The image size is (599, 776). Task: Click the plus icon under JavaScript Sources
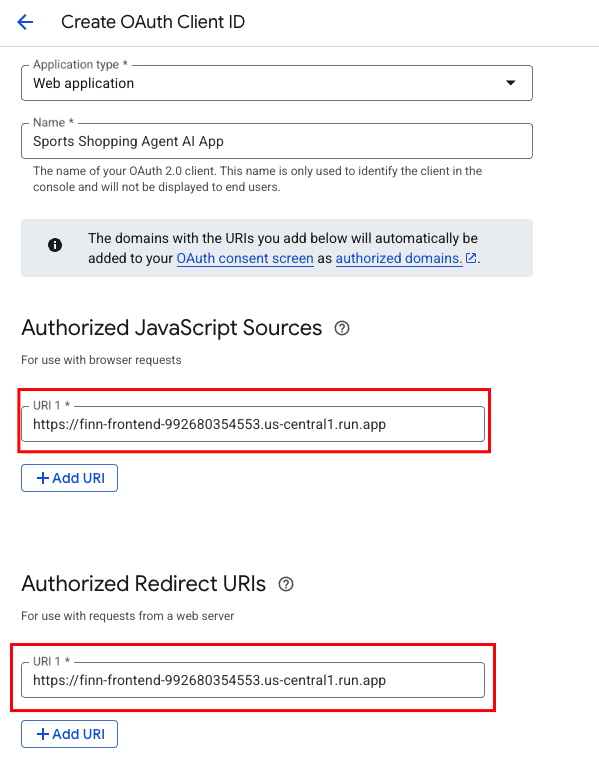pos(43,478)
